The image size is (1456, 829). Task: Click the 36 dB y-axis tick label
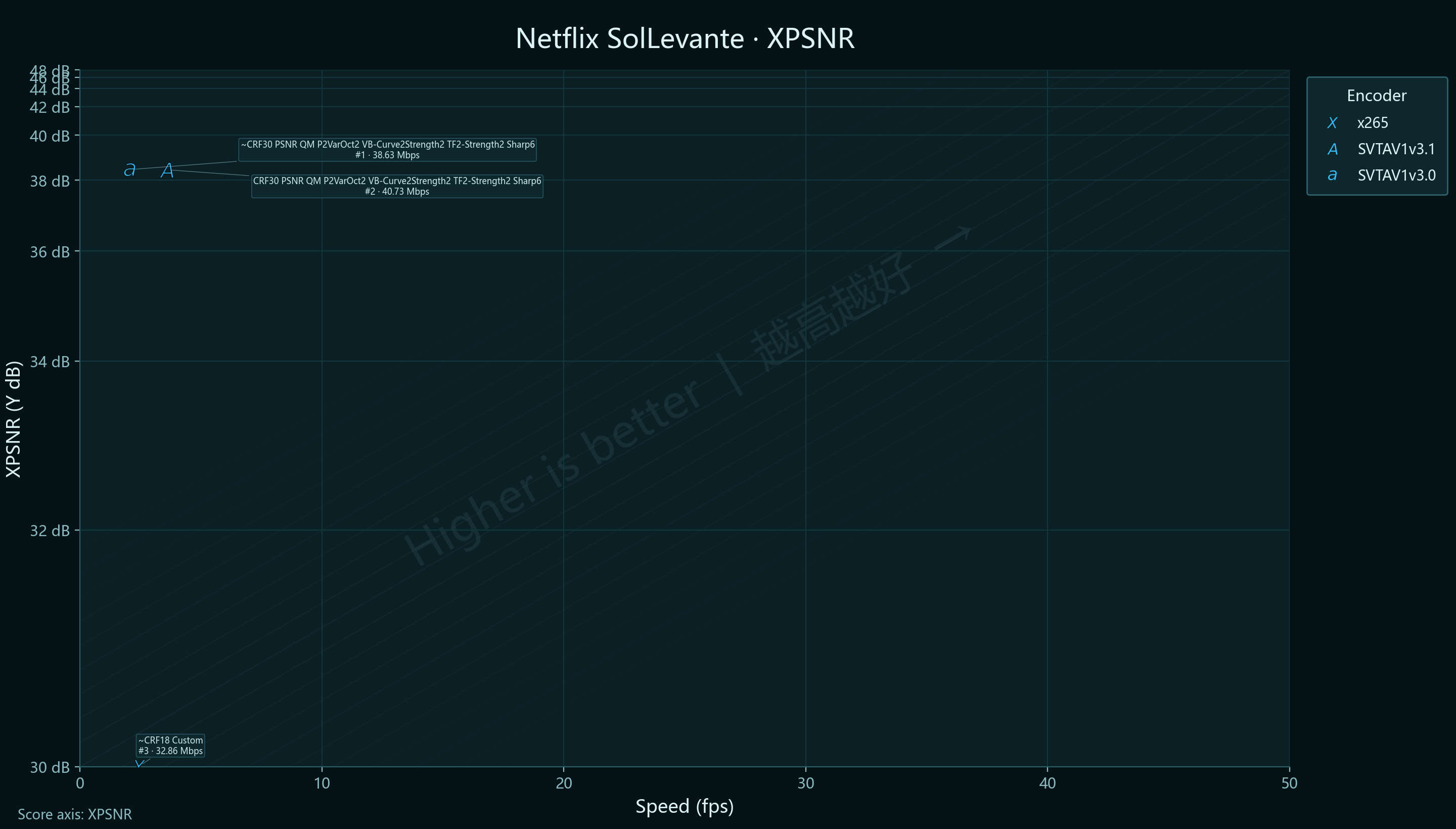(x=50, y=252)
